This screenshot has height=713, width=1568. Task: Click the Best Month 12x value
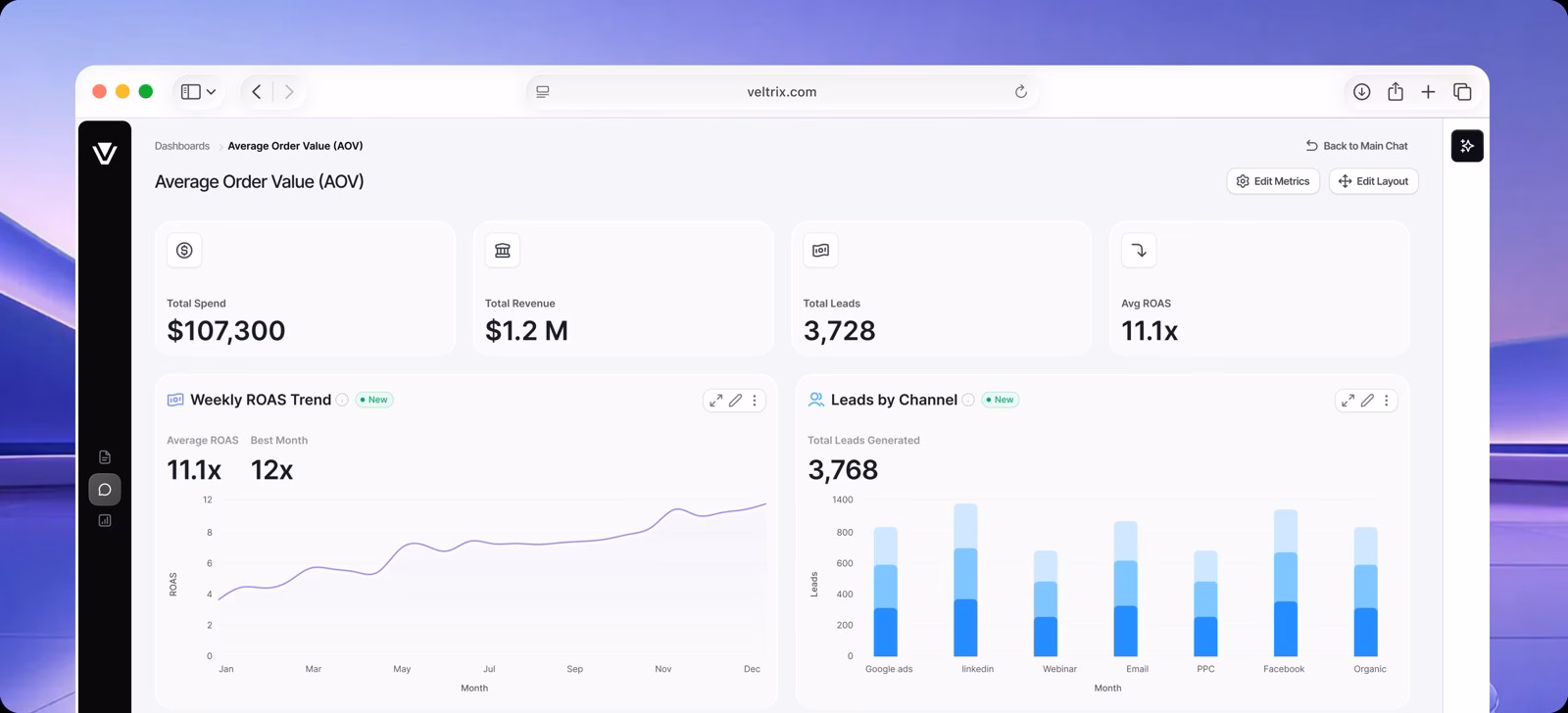271,470
